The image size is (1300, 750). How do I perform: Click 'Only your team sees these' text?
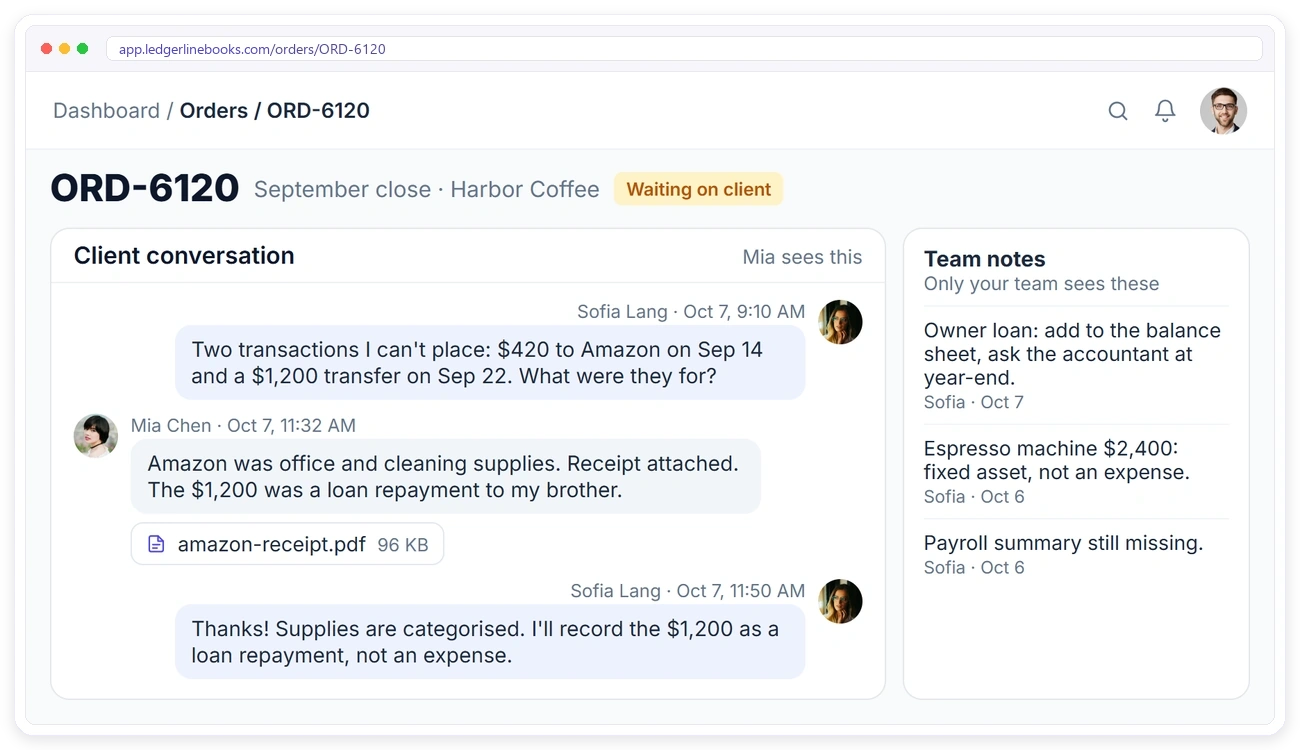(1041, 284)
